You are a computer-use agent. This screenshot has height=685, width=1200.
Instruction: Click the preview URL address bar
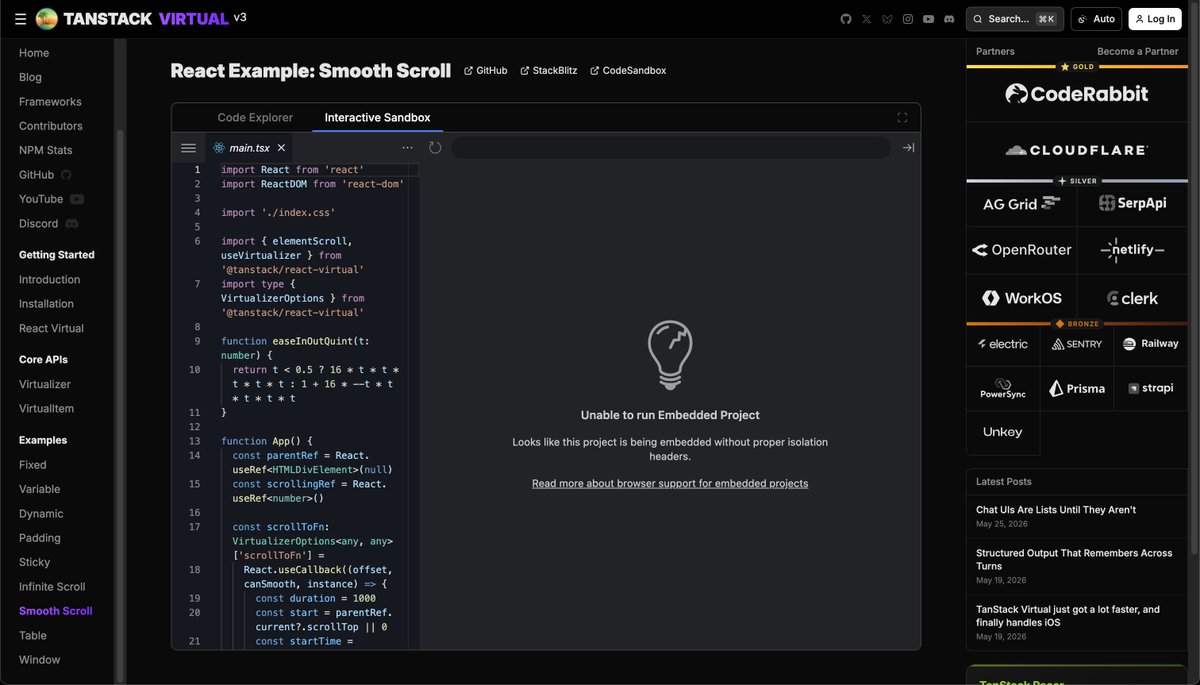point(671,148)
